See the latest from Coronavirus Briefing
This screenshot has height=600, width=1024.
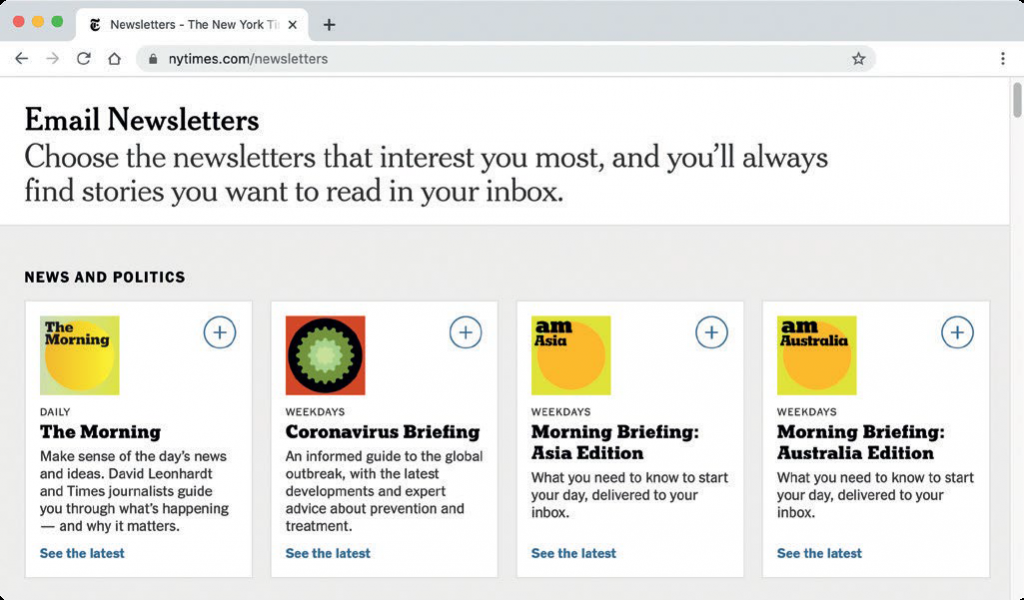point(327,553)
